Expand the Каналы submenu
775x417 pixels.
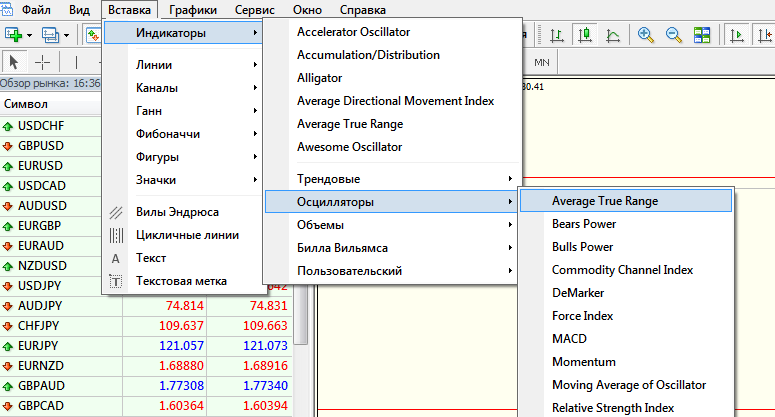pos(183,88)
